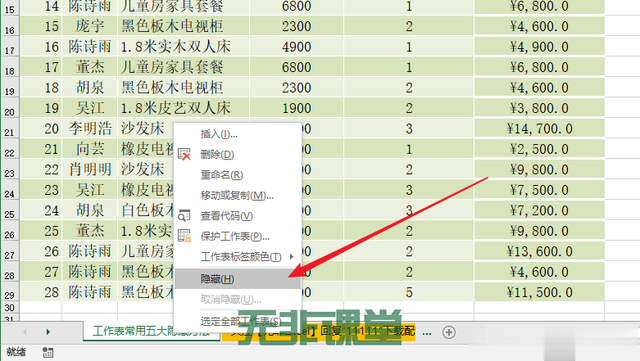Open the ellipsis for more sheet tabs
640x361 pixels.
(427, 332)
